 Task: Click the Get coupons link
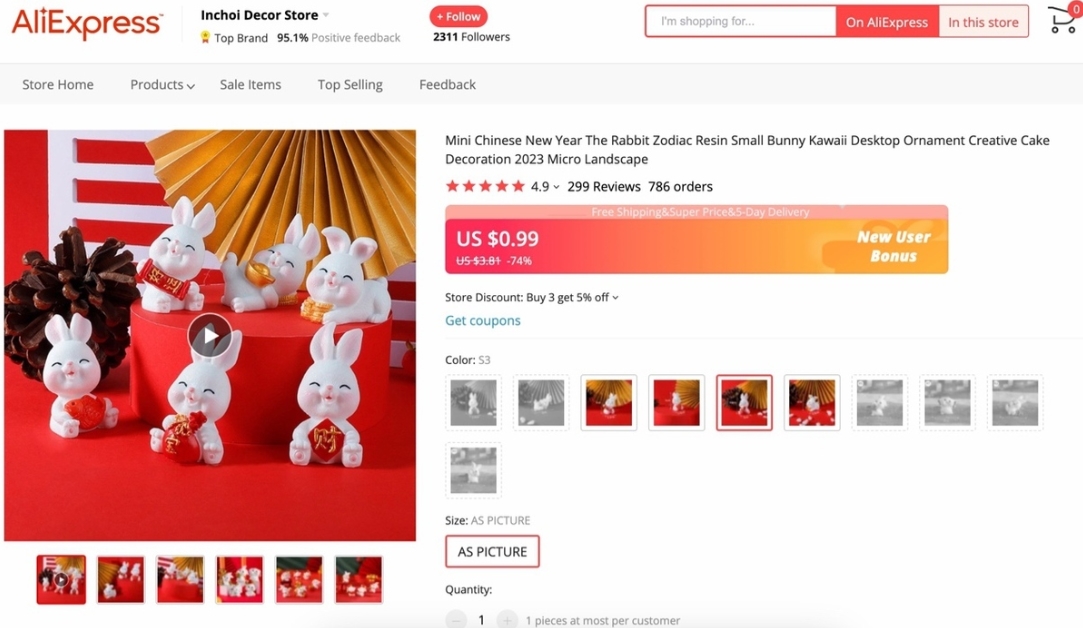483,321
